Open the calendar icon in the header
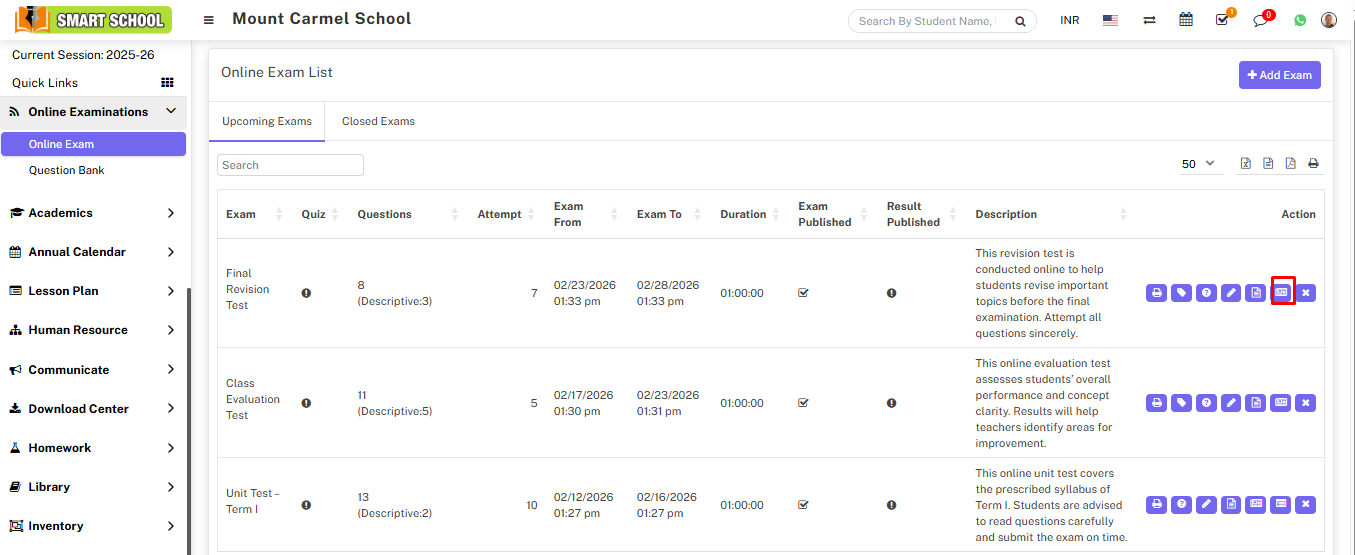This screenshot has height=555, width=1355. tap(1186, 20)
